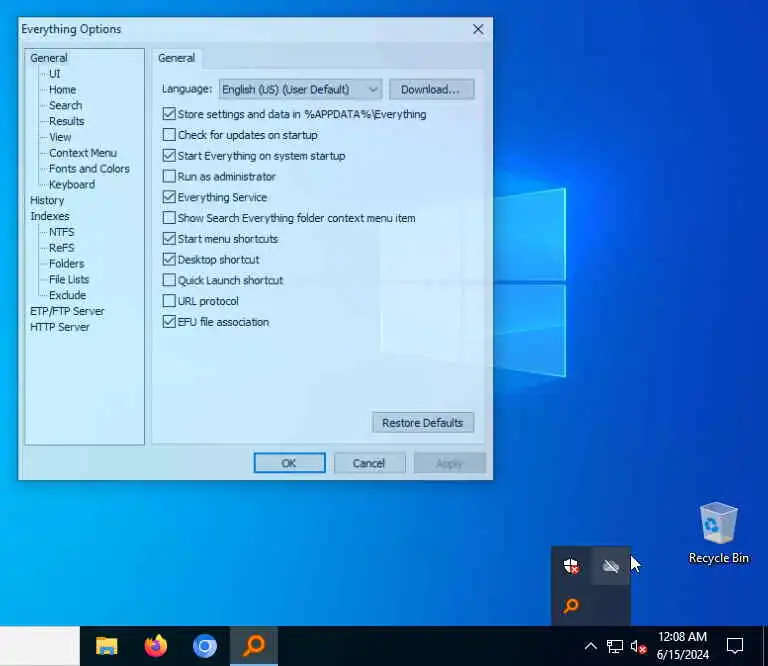Open Chromium browser from the taskbar
The image size is (768, 666).
point(205,646)
